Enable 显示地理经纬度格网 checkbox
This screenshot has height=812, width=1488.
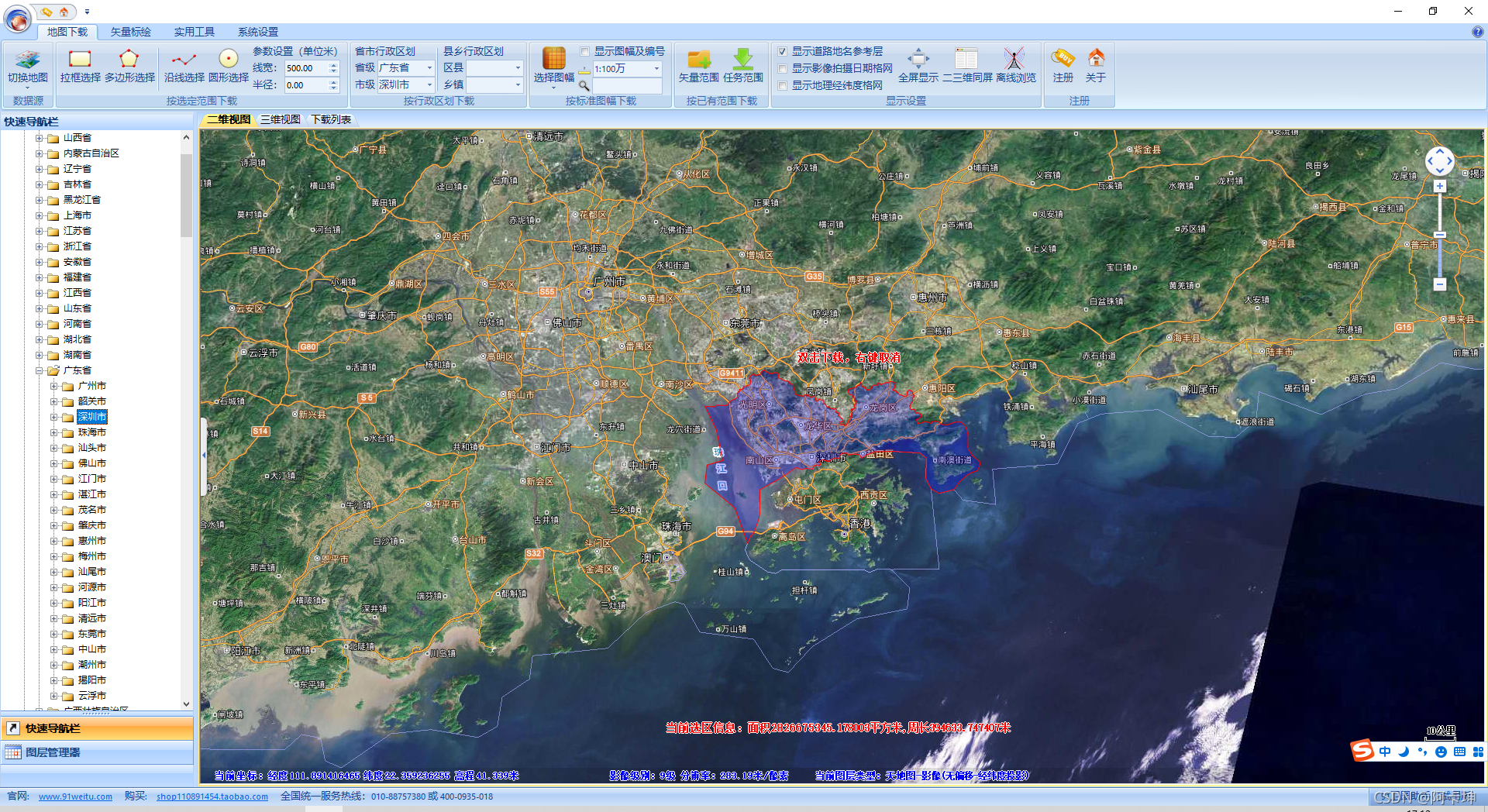coord(782,86)
